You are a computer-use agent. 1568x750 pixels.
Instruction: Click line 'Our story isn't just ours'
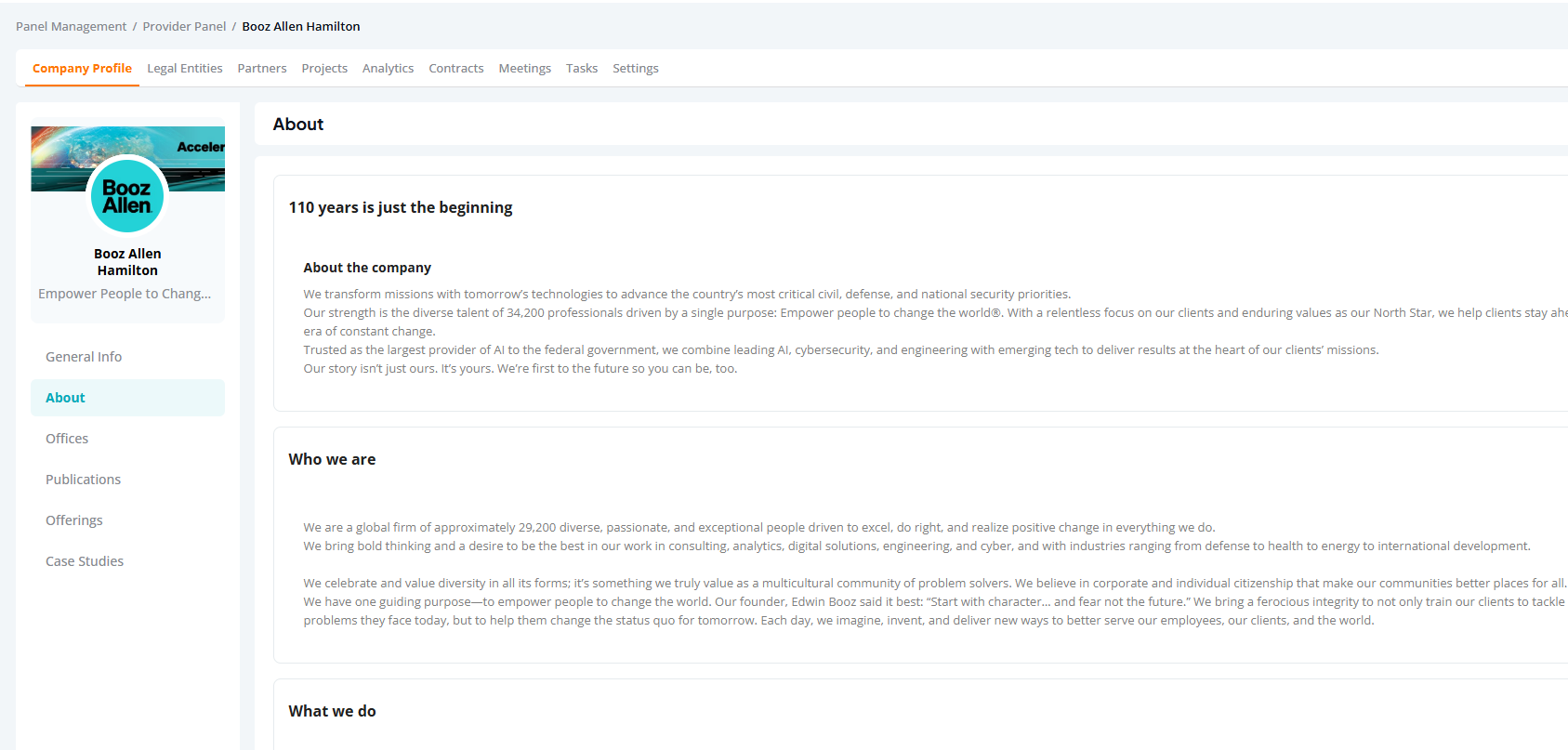(x=520, y=368)
